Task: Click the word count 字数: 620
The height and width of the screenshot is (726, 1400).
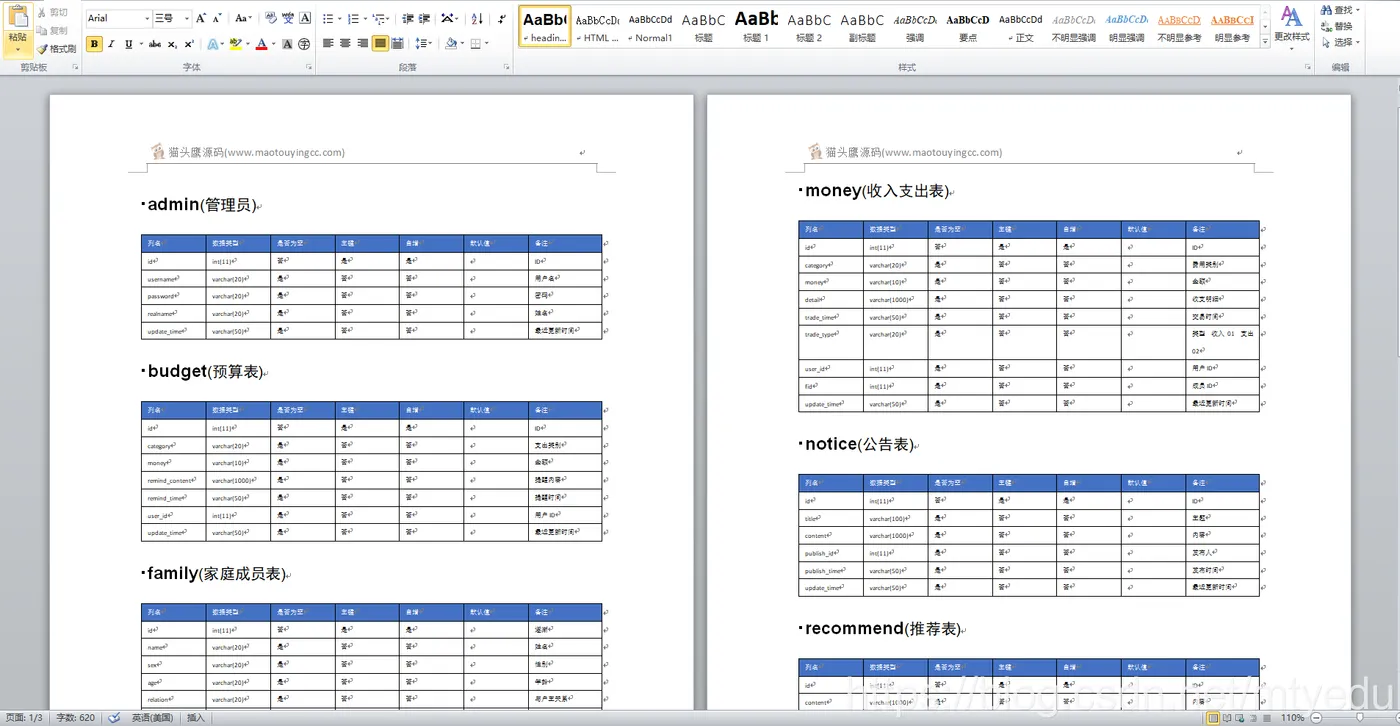Action: coord(76,718)
